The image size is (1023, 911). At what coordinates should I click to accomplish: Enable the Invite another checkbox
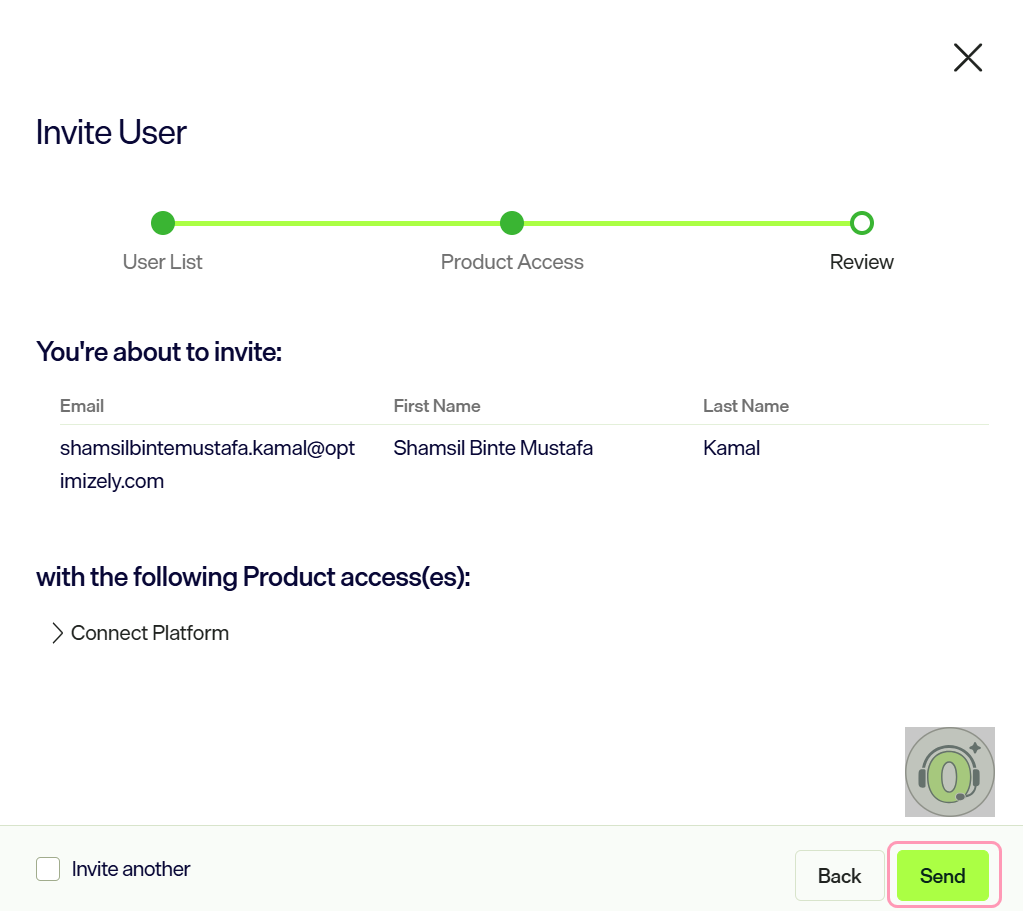[x=48, y=869]
